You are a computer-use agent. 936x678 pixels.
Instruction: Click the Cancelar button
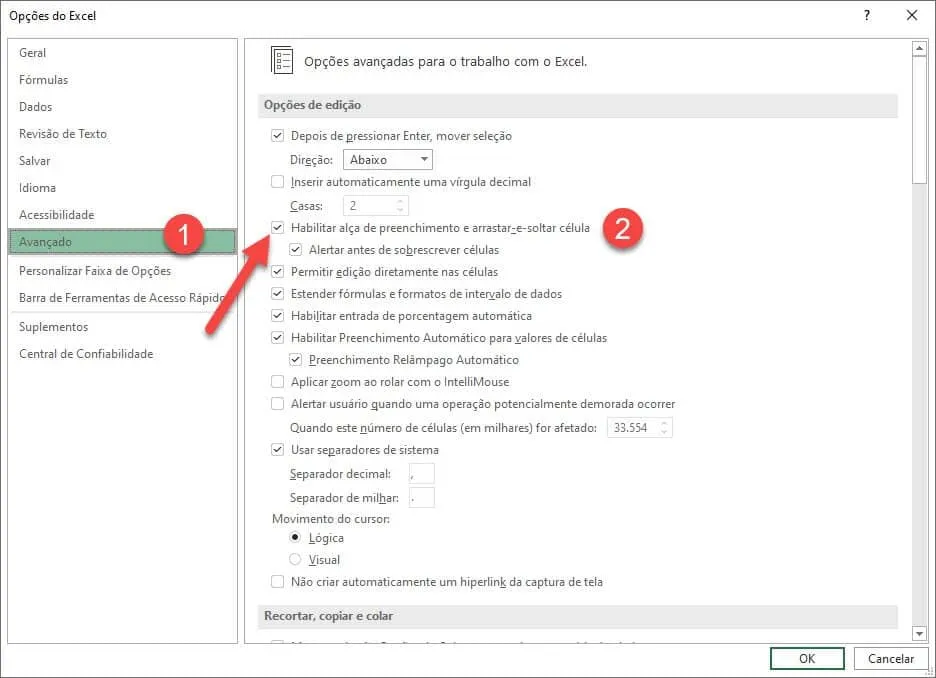point(891,658)
